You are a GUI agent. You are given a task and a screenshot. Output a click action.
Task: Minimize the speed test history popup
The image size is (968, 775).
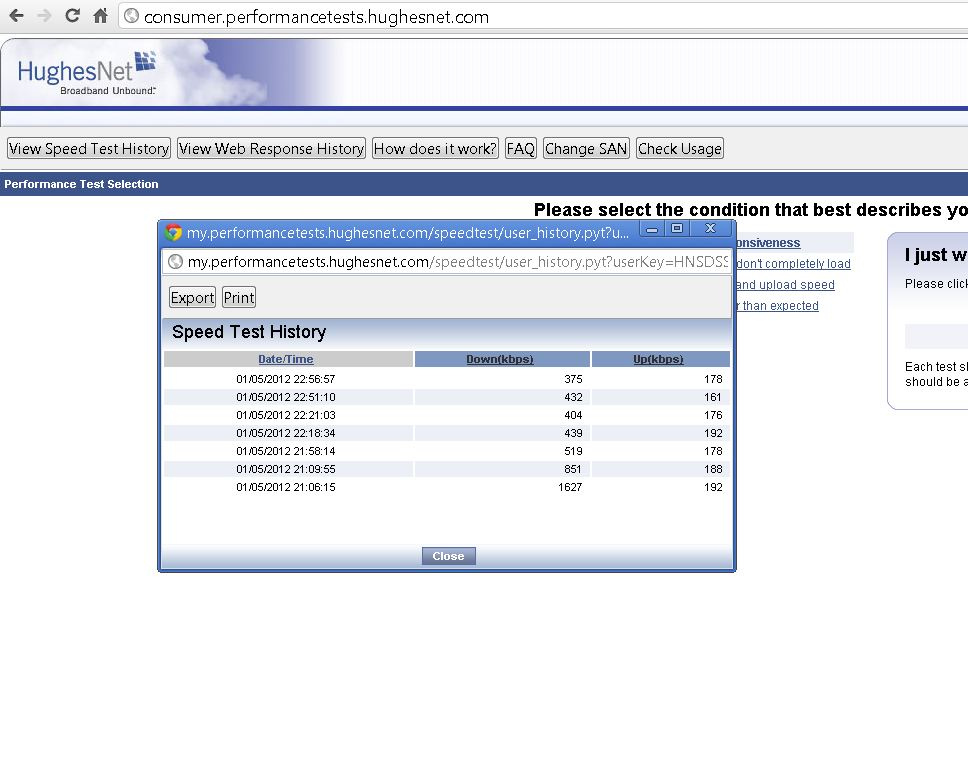[x=652, y=229]
